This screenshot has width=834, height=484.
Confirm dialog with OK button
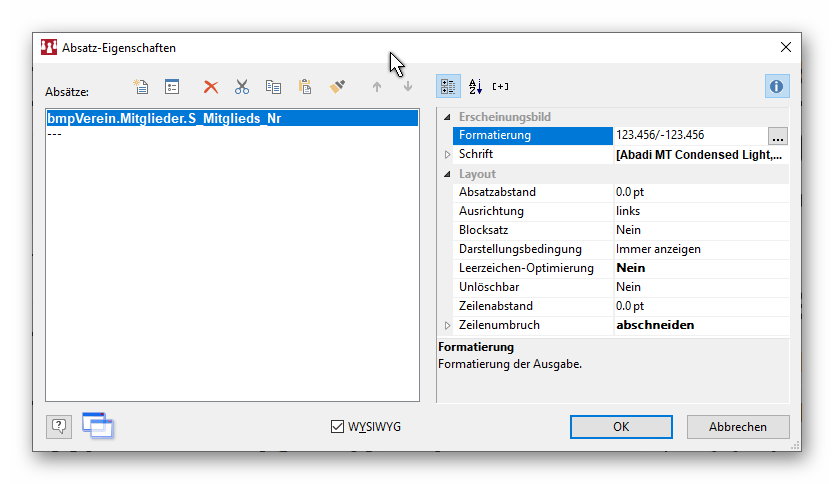point(621,427)
